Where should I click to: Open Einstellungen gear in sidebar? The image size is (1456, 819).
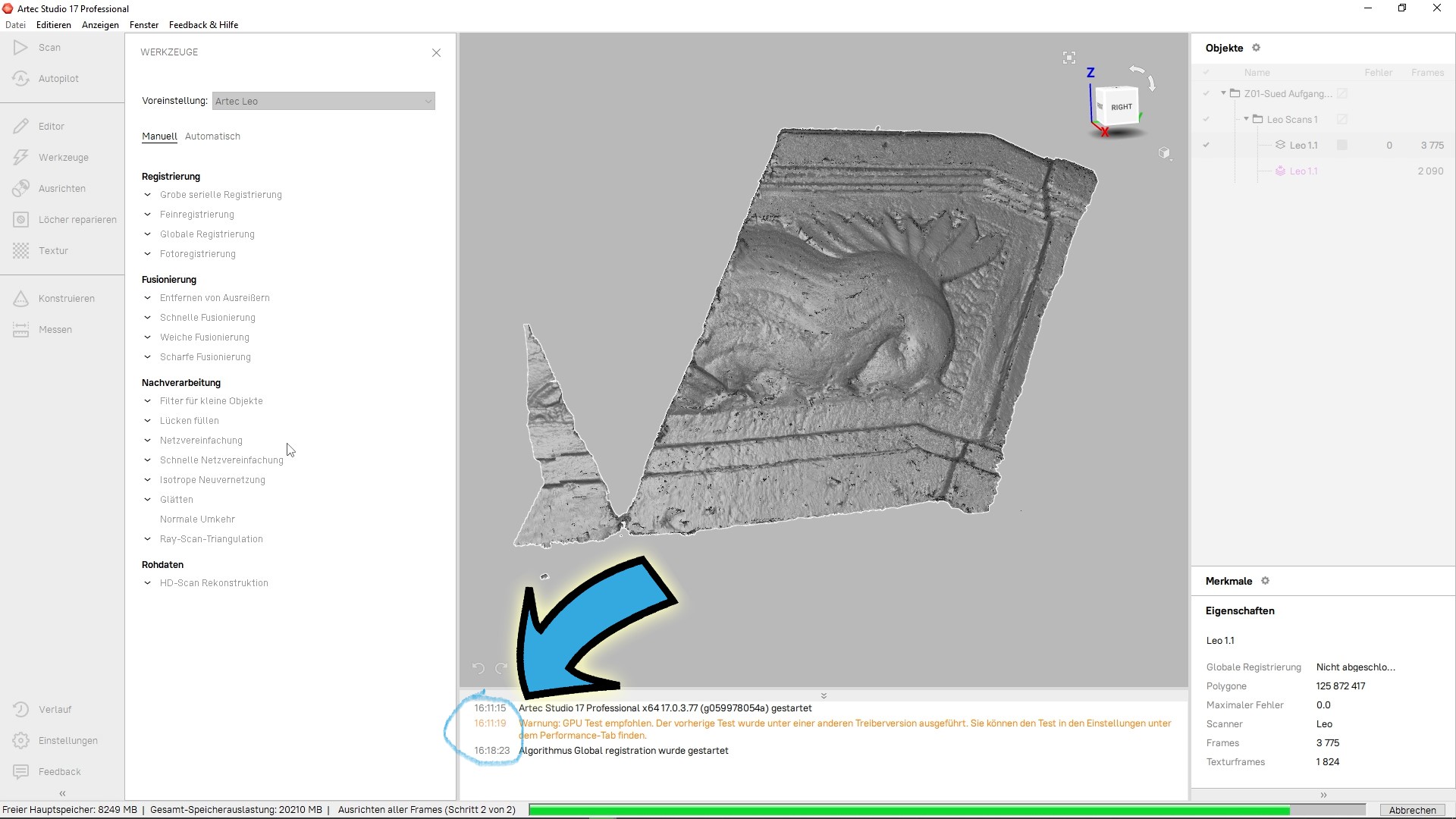[20, 740]
